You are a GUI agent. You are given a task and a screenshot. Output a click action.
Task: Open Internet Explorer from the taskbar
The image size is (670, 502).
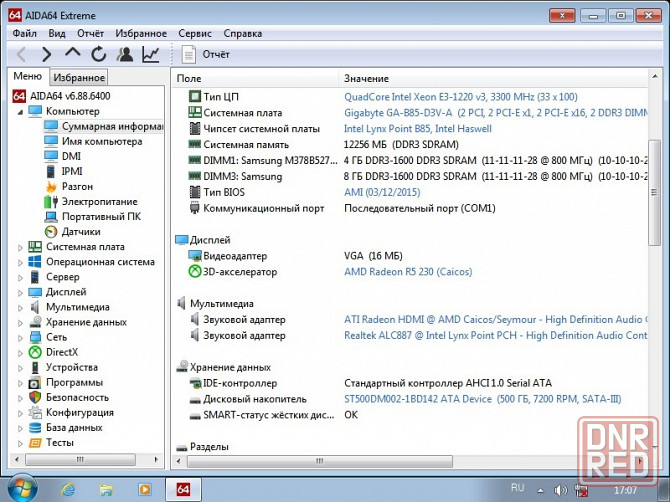coord(68,489)
